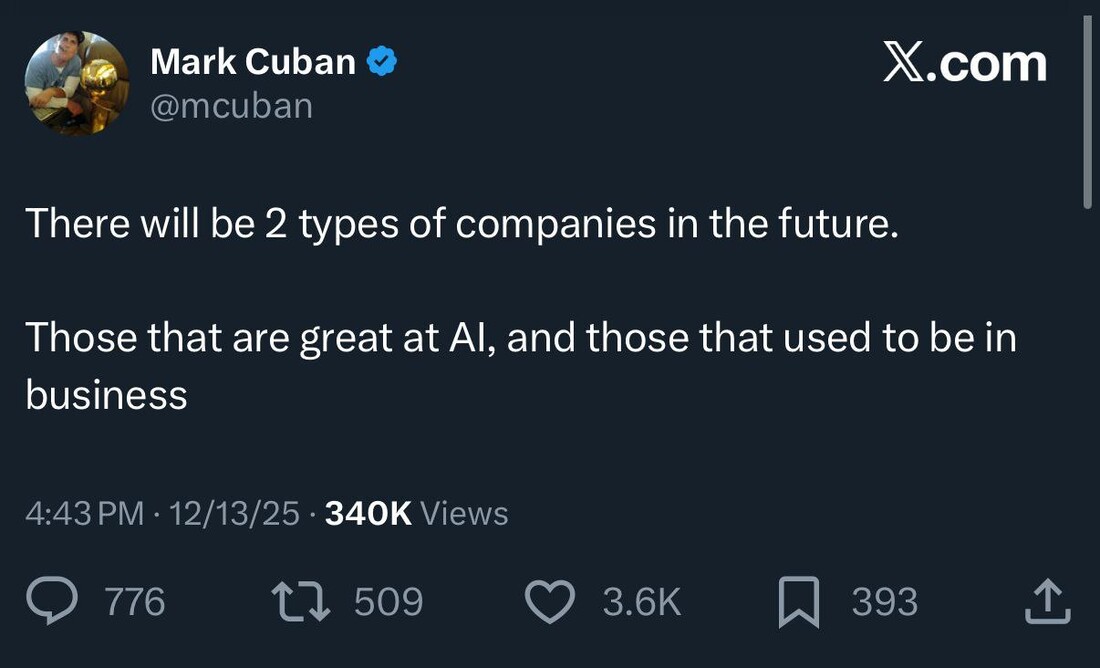The height and width of the screenshot is (668, 1100).
Task: Click the blue verified checkmark badge
Action: 381,62
